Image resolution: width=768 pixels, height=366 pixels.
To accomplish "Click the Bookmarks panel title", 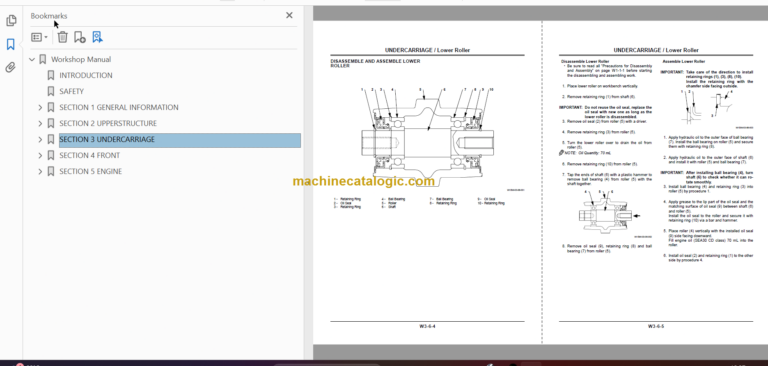I will click(49, 16).
